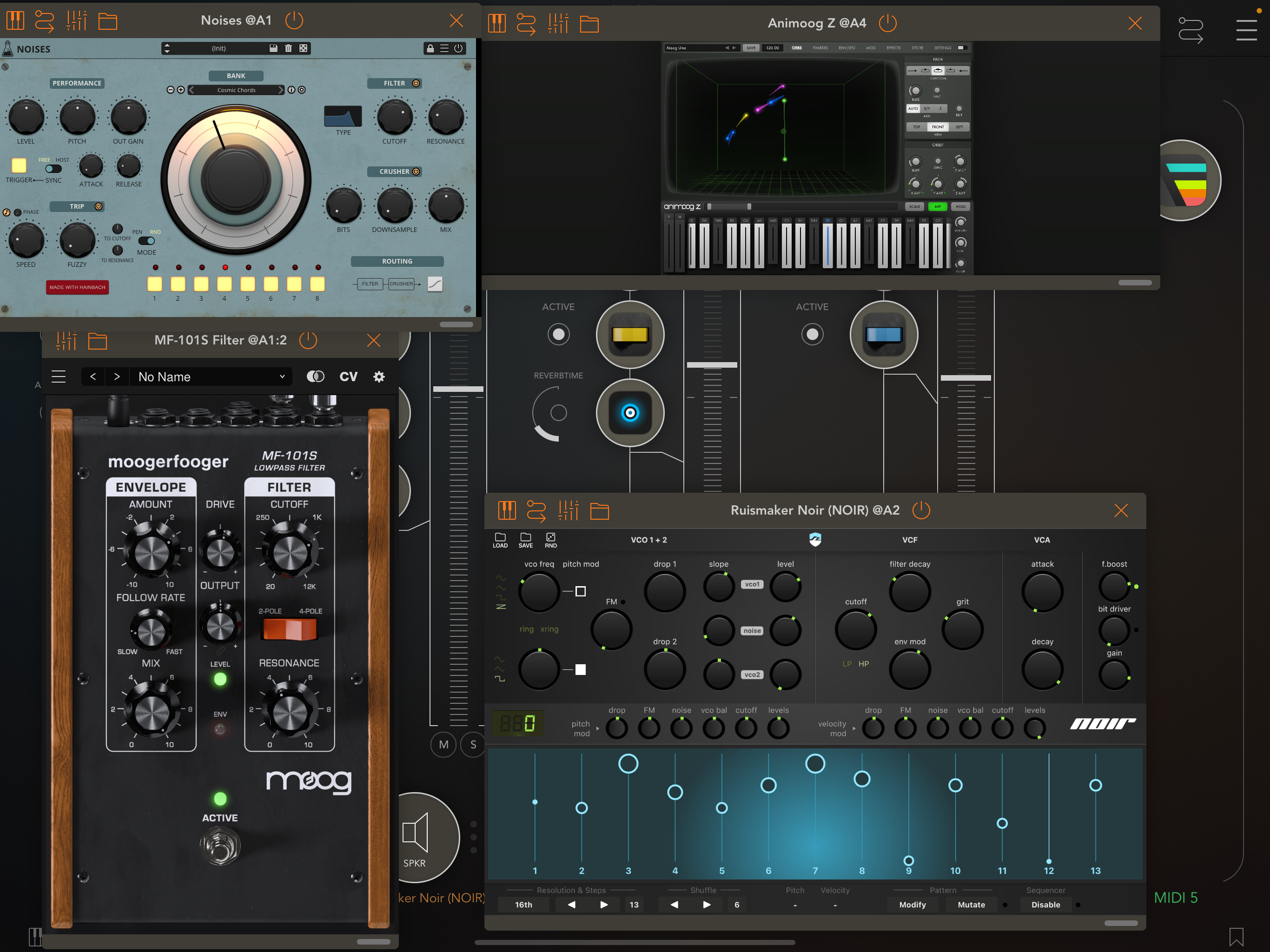Open keyboard icon in Noises @A1 titlebar

15,20
